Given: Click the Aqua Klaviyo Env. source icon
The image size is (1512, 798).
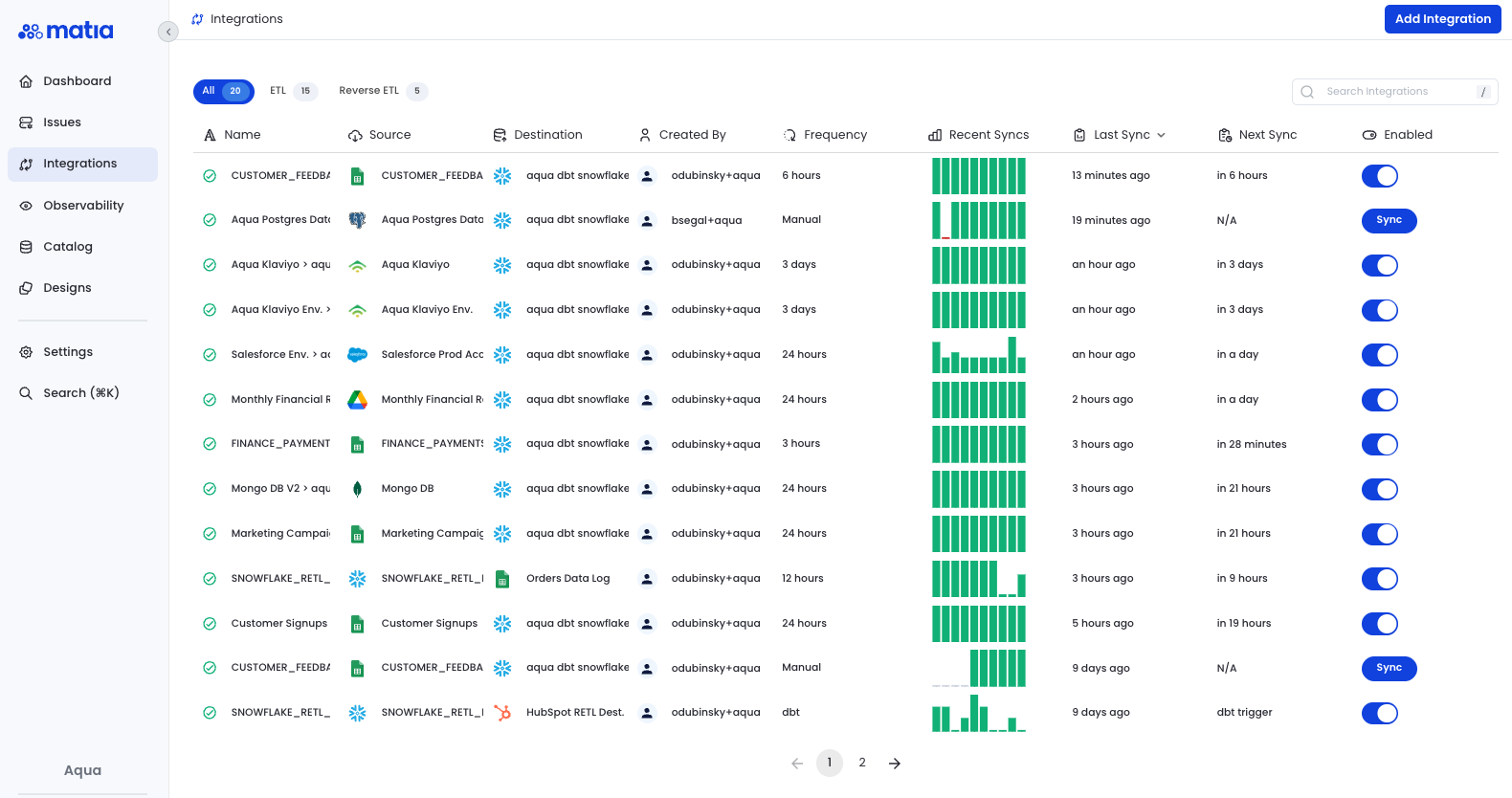Looking at the screenshot, I should 357,310.
